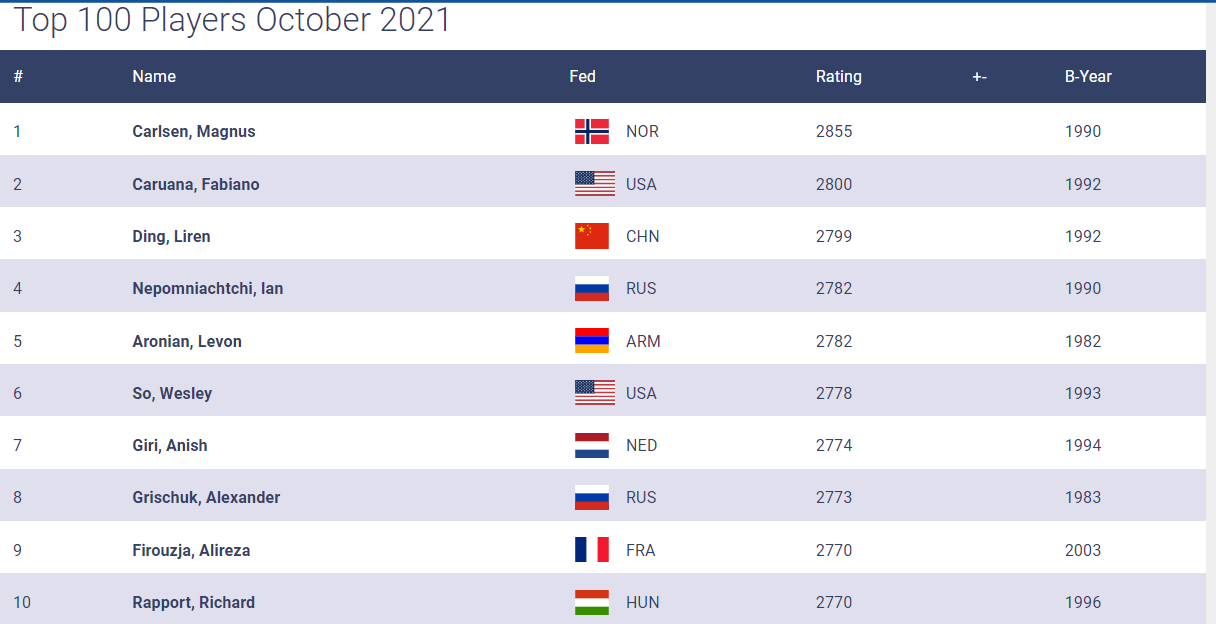Click the USA flag in Caruana's row

tap(595, 184)
